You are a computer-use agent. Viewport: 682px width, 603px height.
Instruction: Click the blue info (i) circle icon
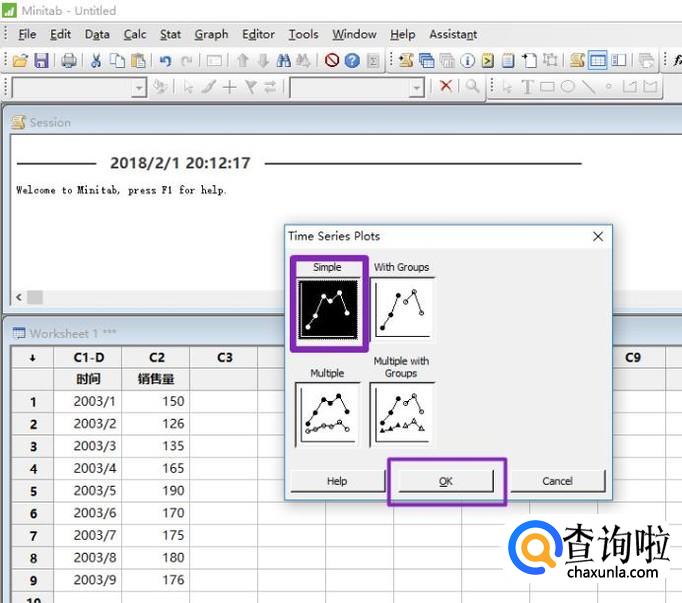(468, 60)
